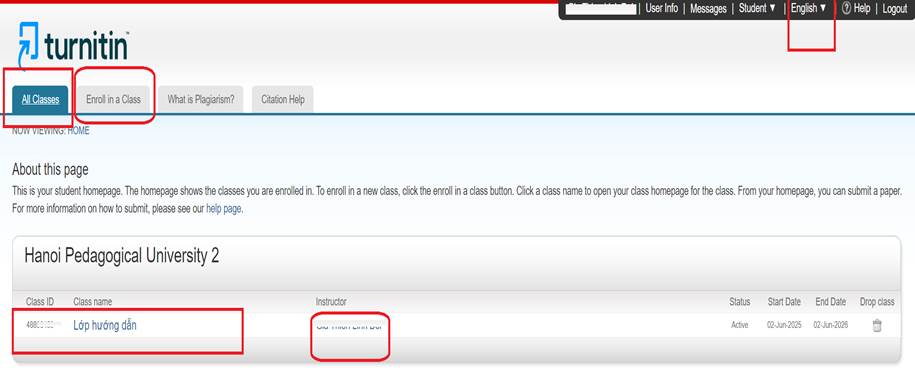Viewport: 915px width, 371px height.
Task: Click the instructor name link
Action: click(x=349, y=326)
